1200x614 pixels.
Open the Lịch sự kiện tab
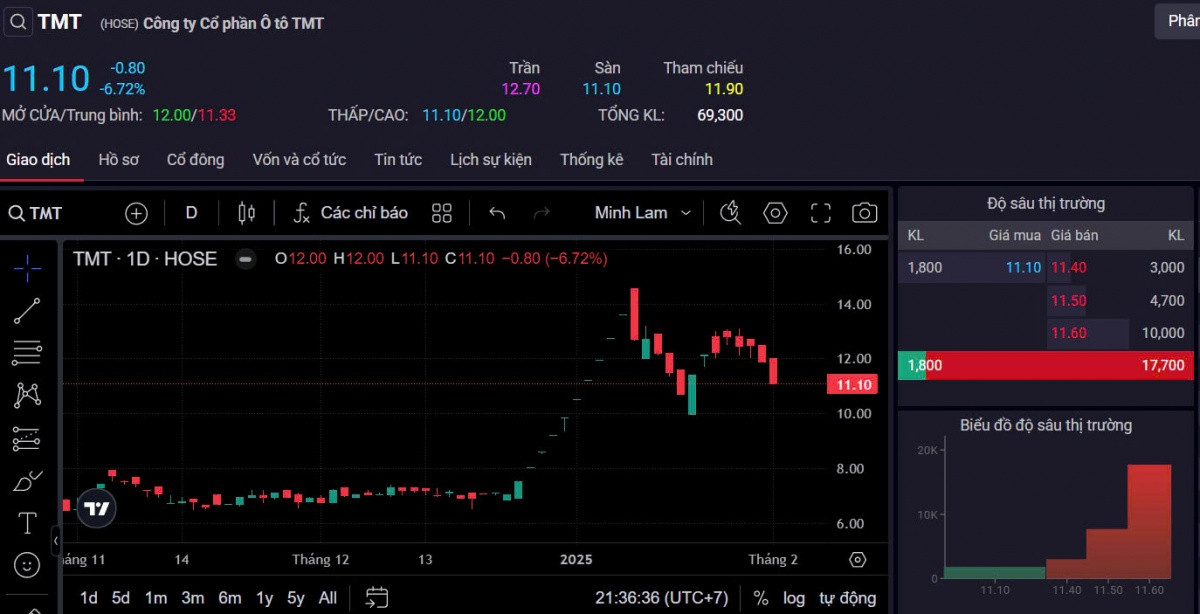tap(491, 160)
